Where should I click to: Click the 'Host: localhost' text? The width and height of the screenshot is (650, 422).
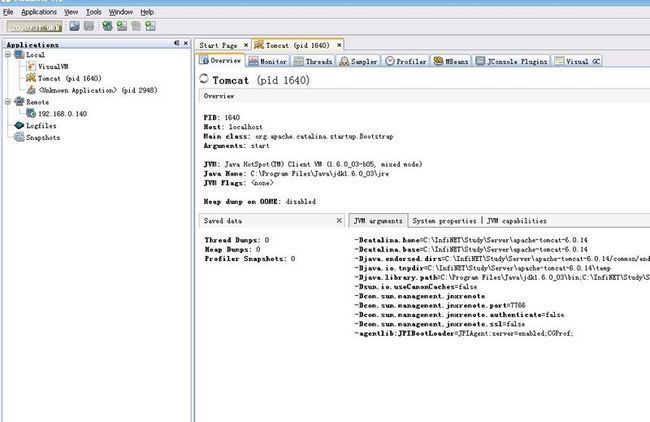coord(233,127)
